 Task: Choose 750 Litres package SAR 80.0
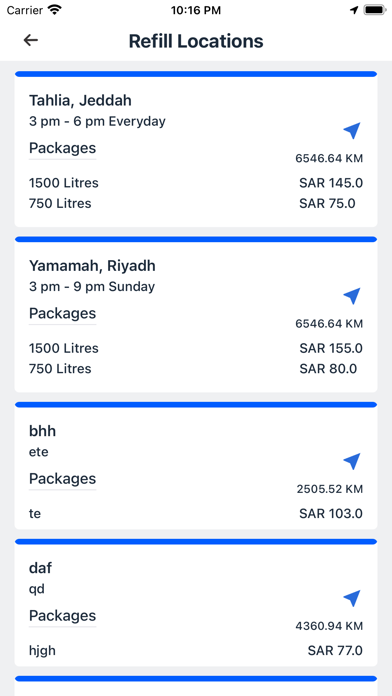pyautogui.click(x=196, y=369)
